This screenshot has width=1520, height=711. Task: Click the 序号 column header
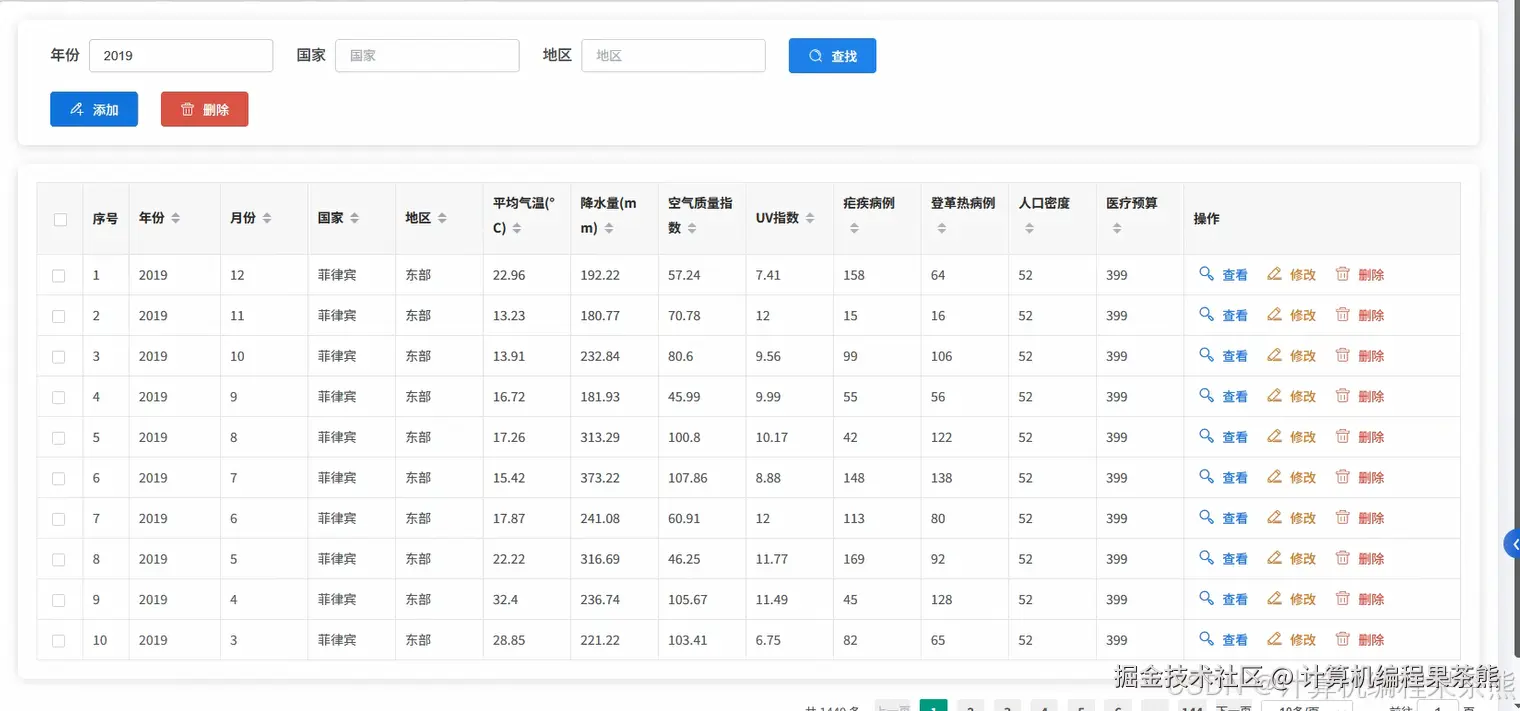tap(105, 218)
